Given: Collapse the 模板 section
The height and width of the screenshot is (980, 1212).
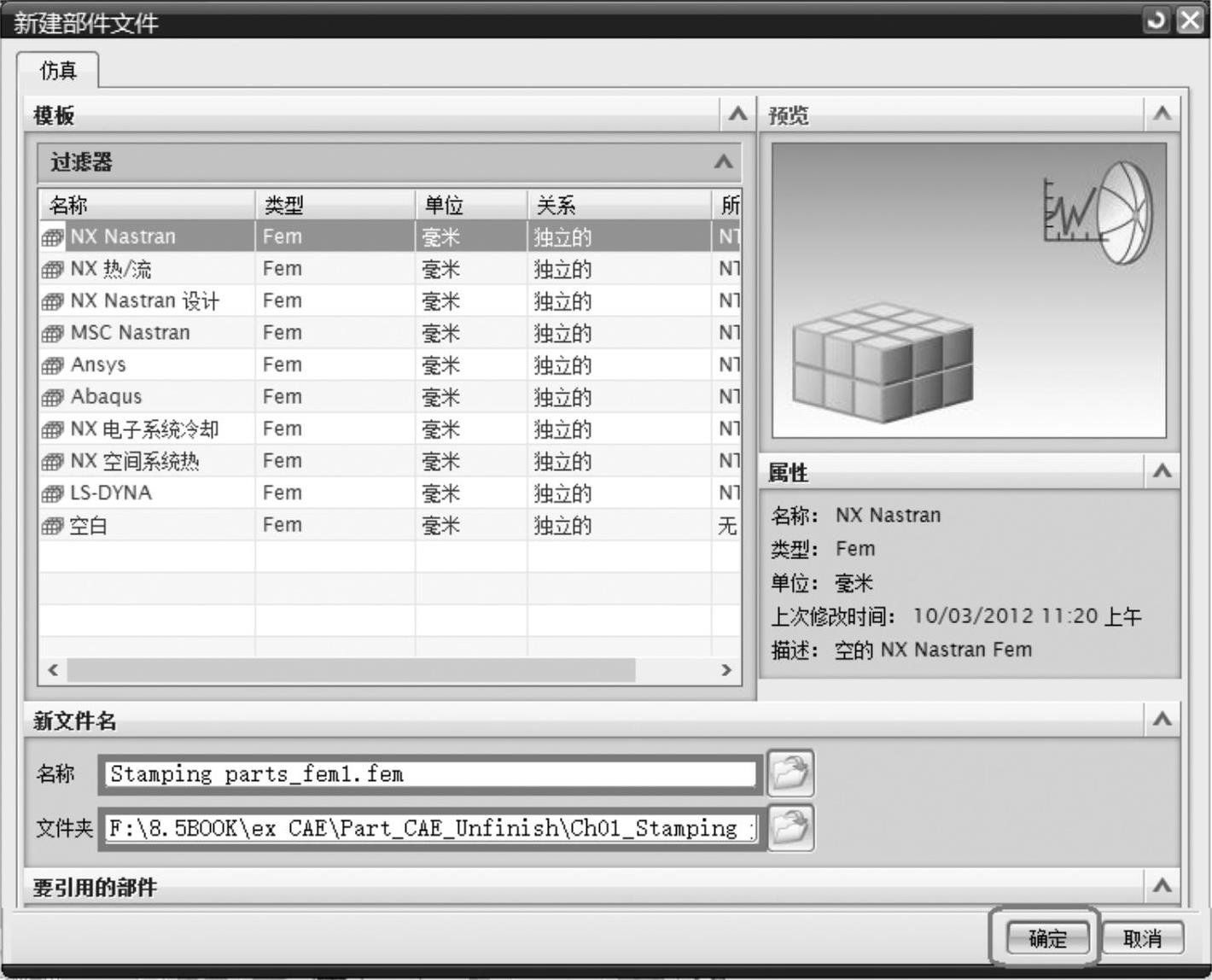Looking at the screenshot, I should pyautogui.click(x=737, y=114).
